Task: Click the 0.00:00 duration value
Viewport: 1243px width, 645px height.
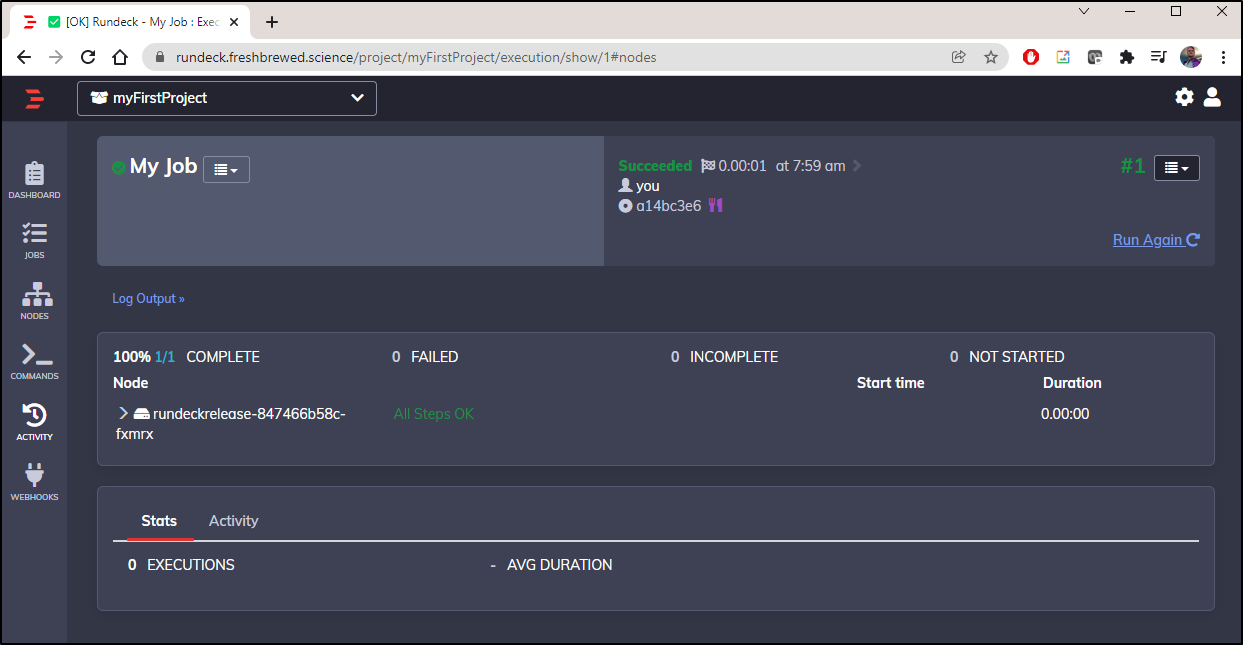Action: (1065, 413)
